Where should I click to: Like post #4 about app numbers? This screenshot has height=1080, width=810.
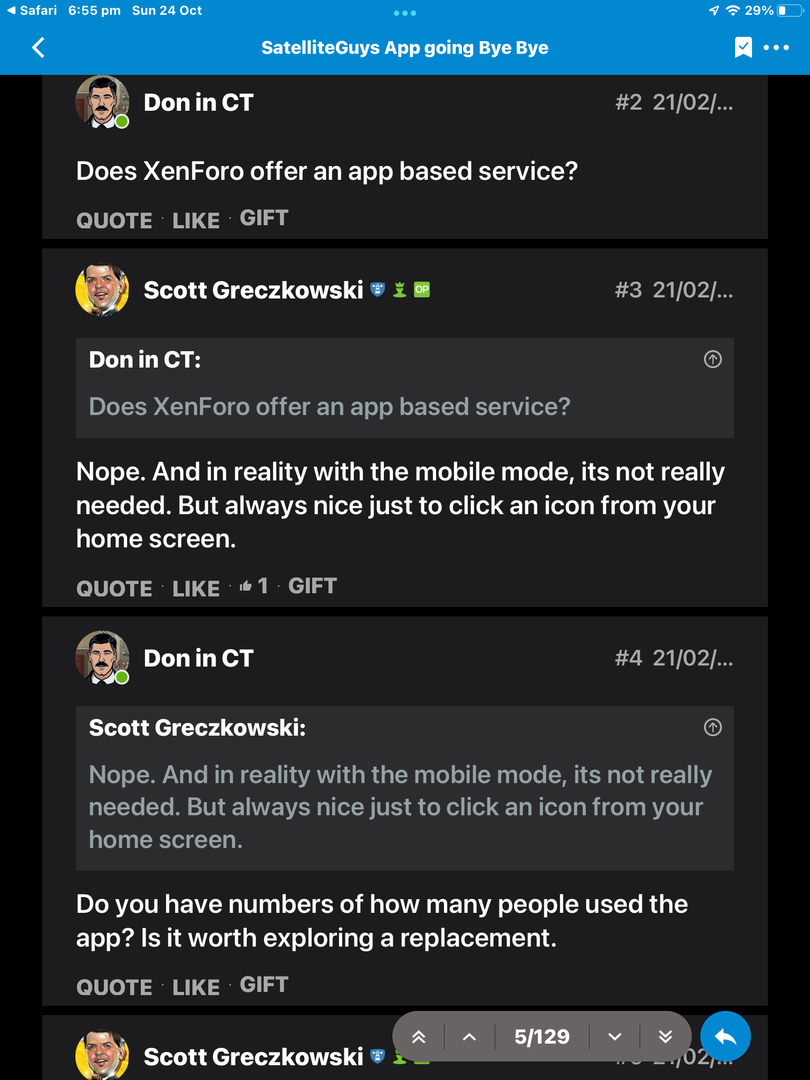coord(196,987)
